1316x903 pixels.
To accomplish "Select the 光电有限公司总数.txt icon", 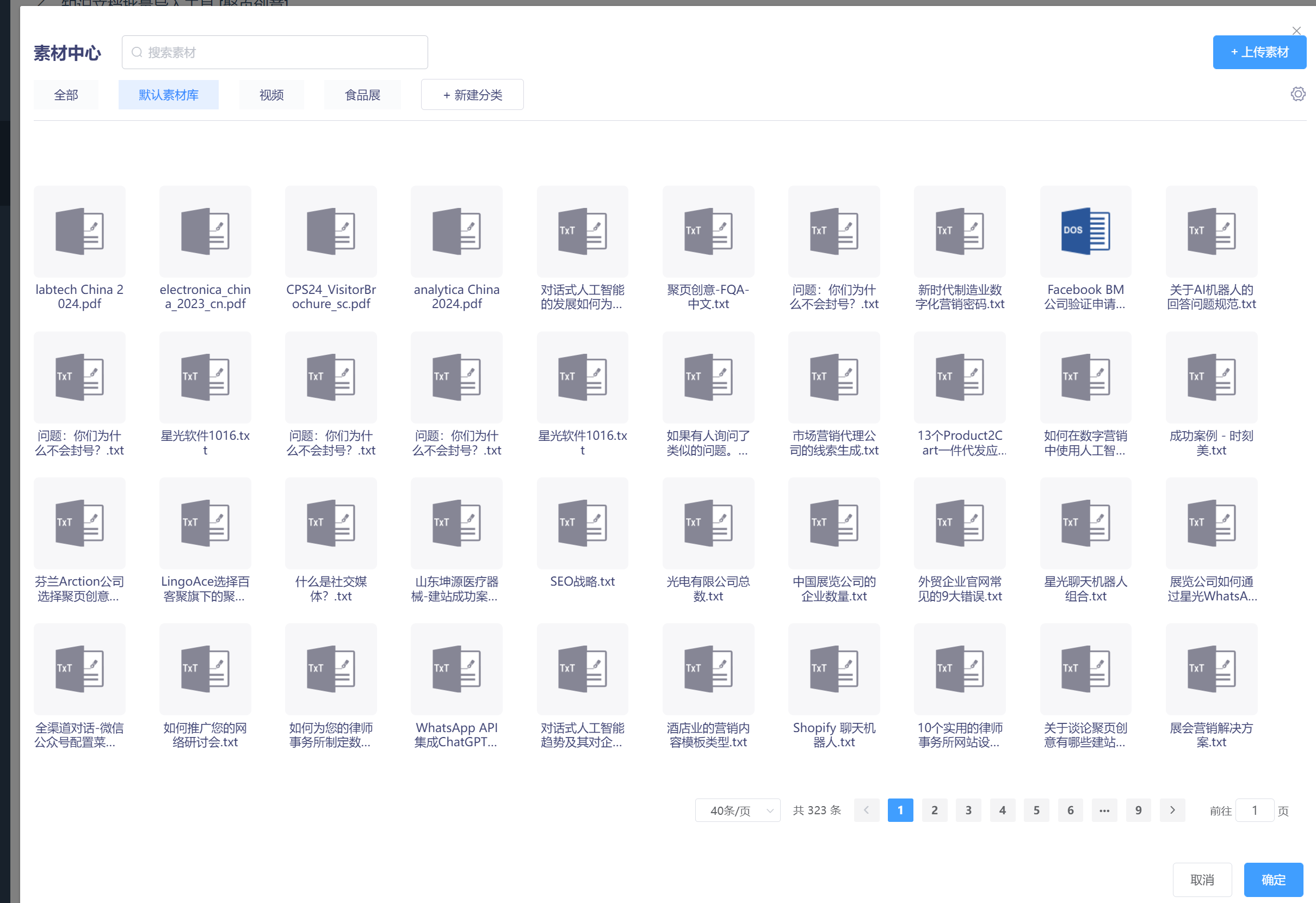I will coord(708,523).
